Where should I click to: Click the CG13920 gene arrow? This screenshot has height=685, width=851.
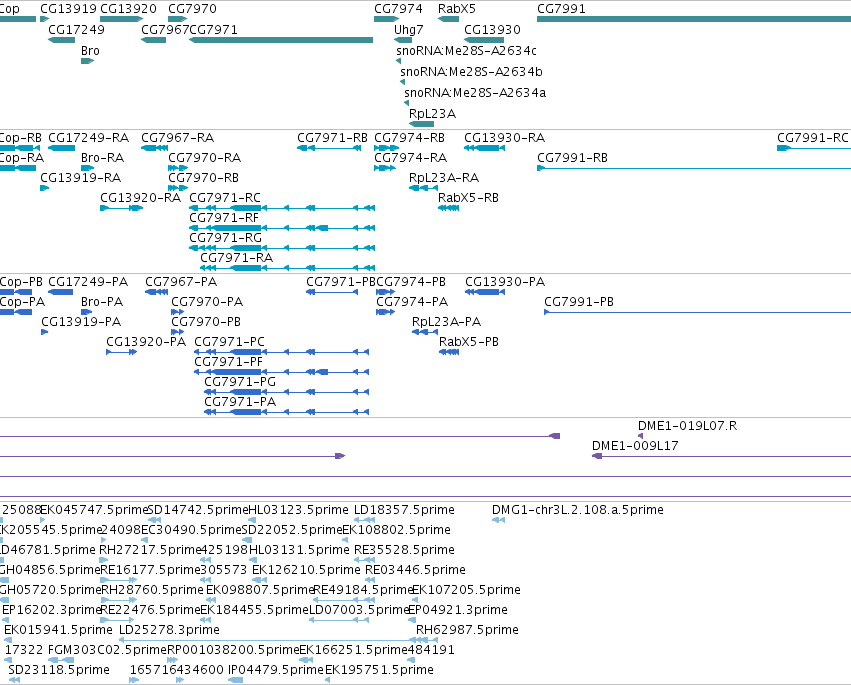(122, 19)
